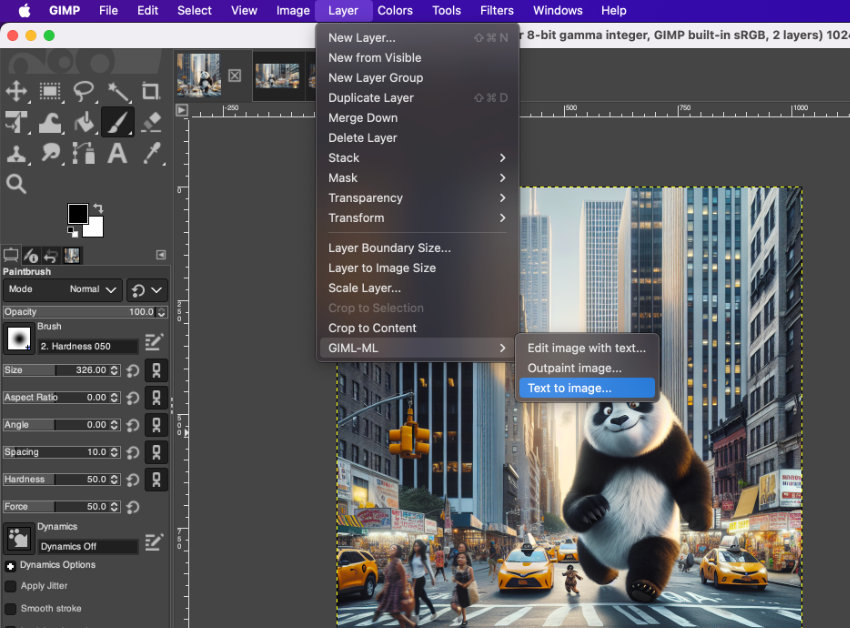This screenshot has height=628, width=850.
Task: Open the Filters menu
Action: (x=497, y=10)
